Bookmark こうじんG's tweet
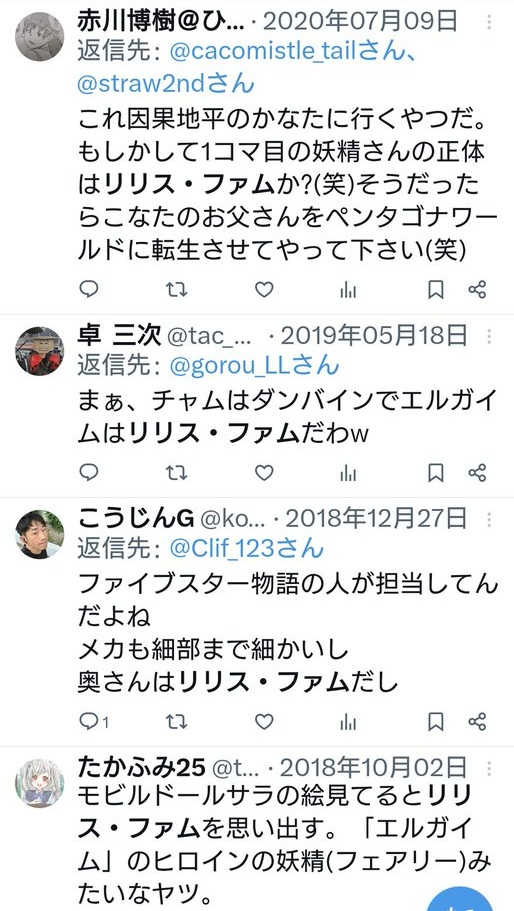The height and width of the screenshot is (911, 514). [436, 722]
